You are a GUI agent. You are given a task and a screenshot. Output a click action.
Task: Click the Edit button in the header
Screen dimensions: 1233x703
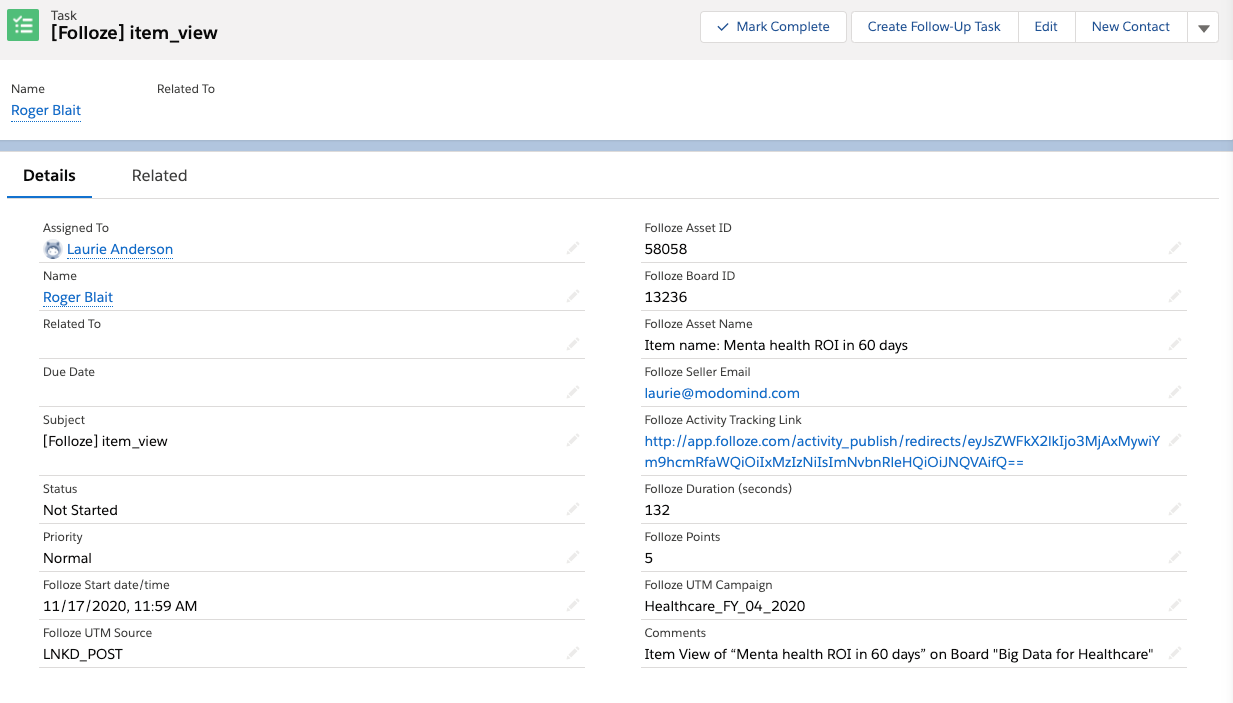[1046, 27]
